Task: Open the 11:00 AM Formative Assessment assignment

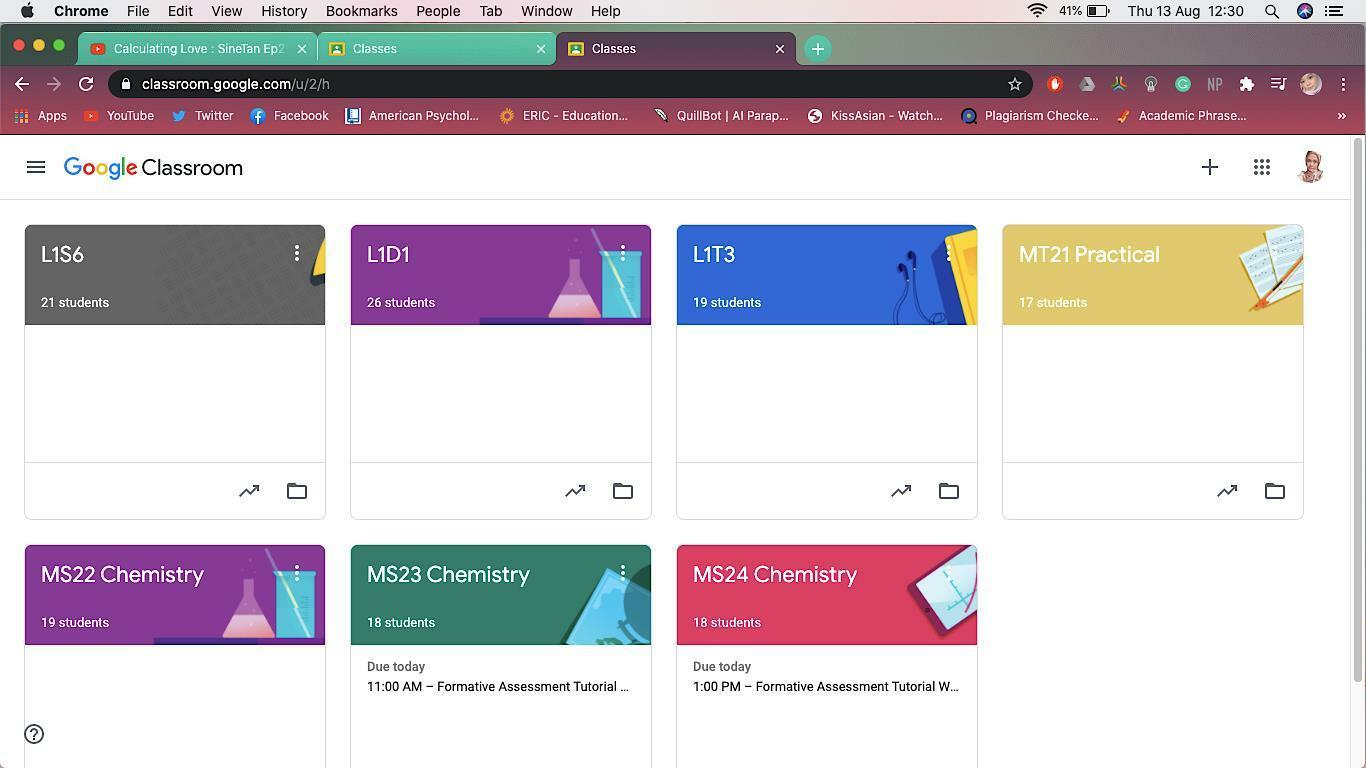Action: click(x=498, y=687)
